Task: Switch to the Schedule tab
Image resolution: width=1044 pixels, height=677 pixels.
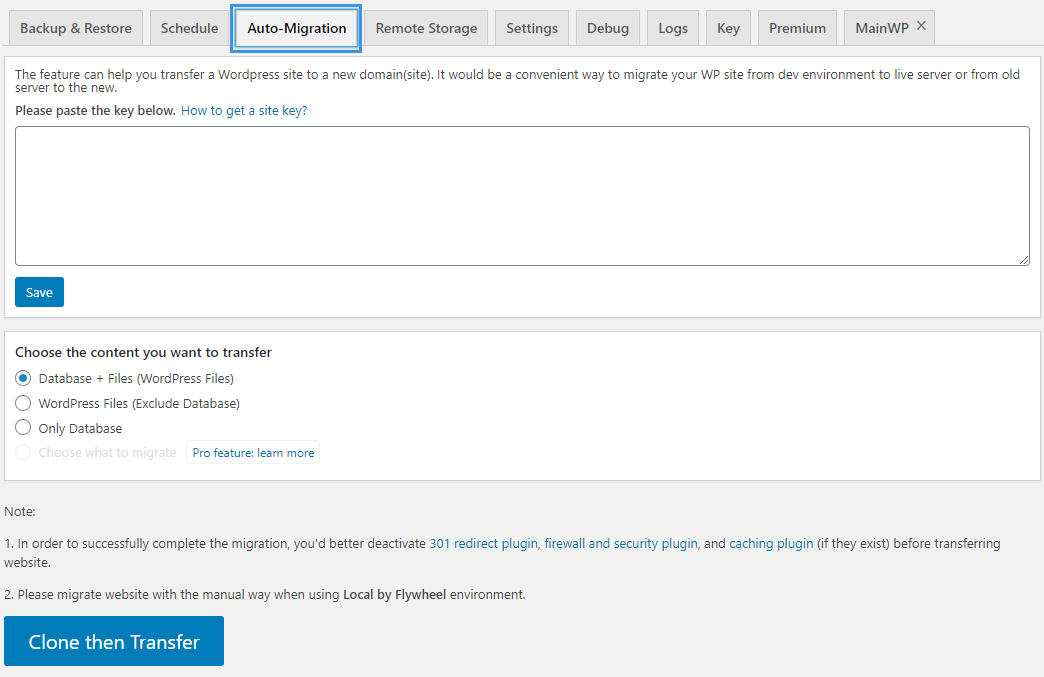Action: click(x=189, y=28)
